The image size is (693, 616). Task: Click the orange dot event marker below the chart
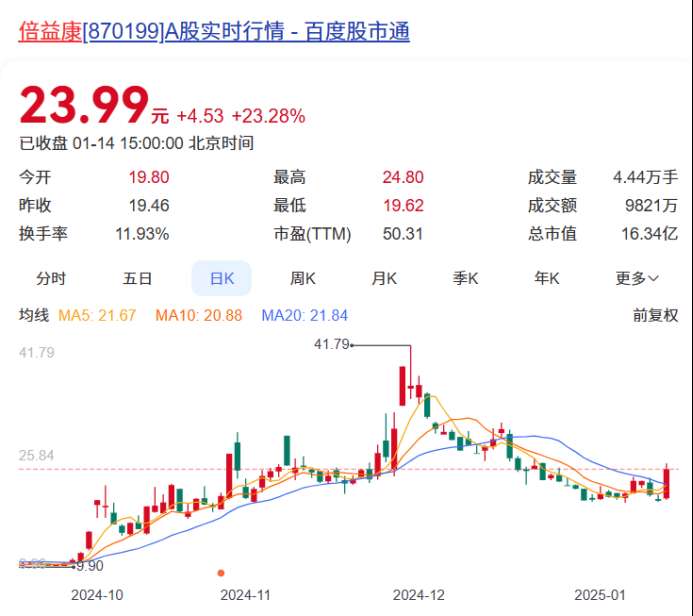tap(221, 573)
